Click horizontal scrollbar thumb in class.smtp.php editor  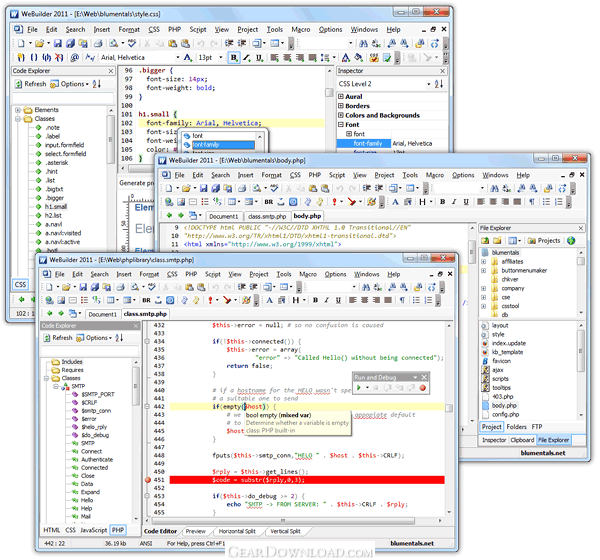pyautogui.click(x=283, y=521)
